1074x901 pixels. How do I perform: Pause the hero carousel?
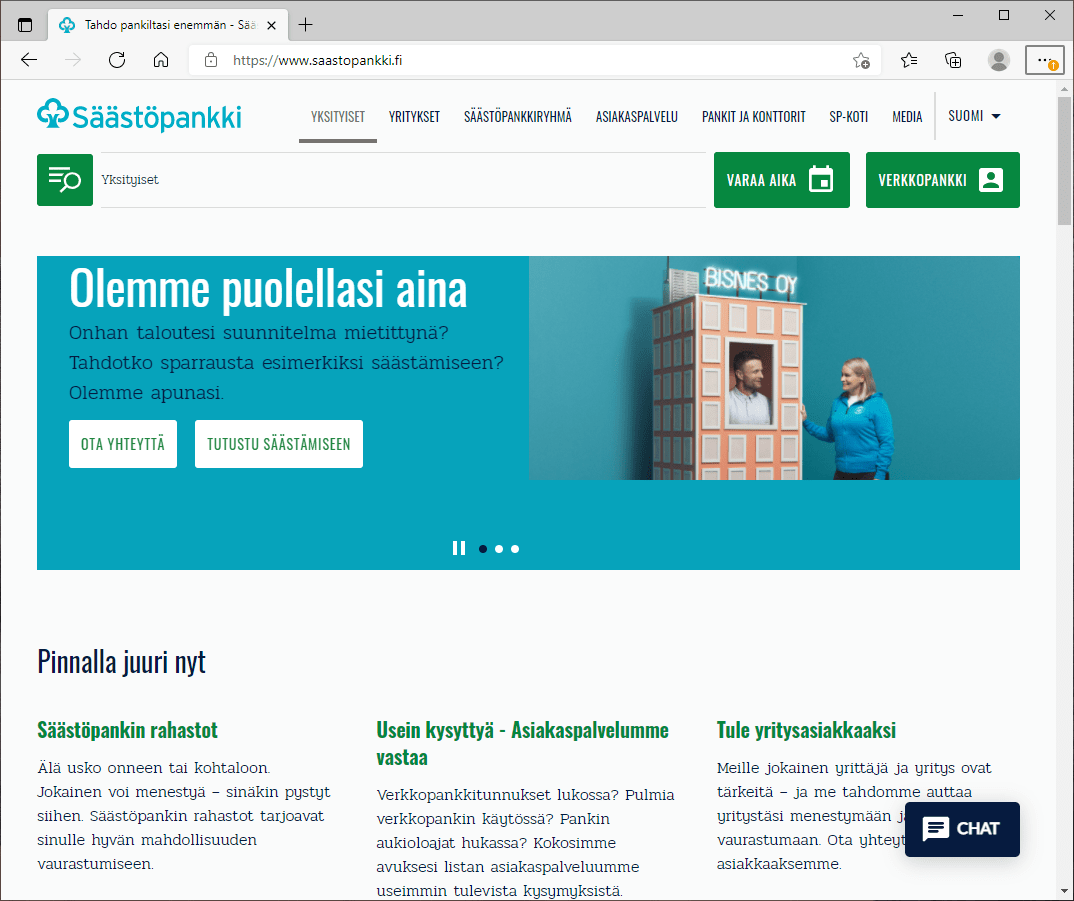[459, 548]
